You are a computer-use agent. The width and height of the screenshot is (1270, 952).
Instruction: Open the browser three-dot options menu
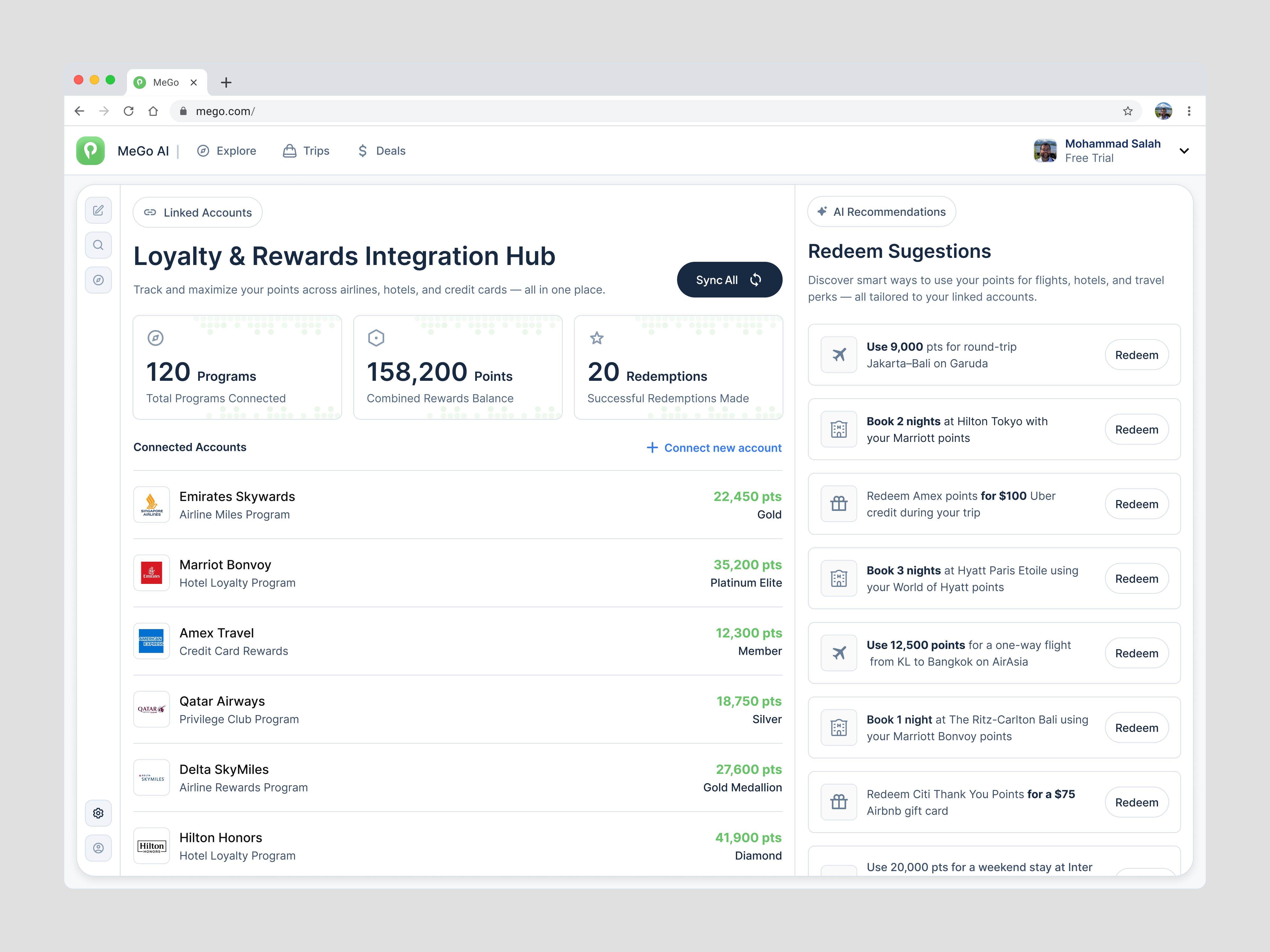[1190, 111]
